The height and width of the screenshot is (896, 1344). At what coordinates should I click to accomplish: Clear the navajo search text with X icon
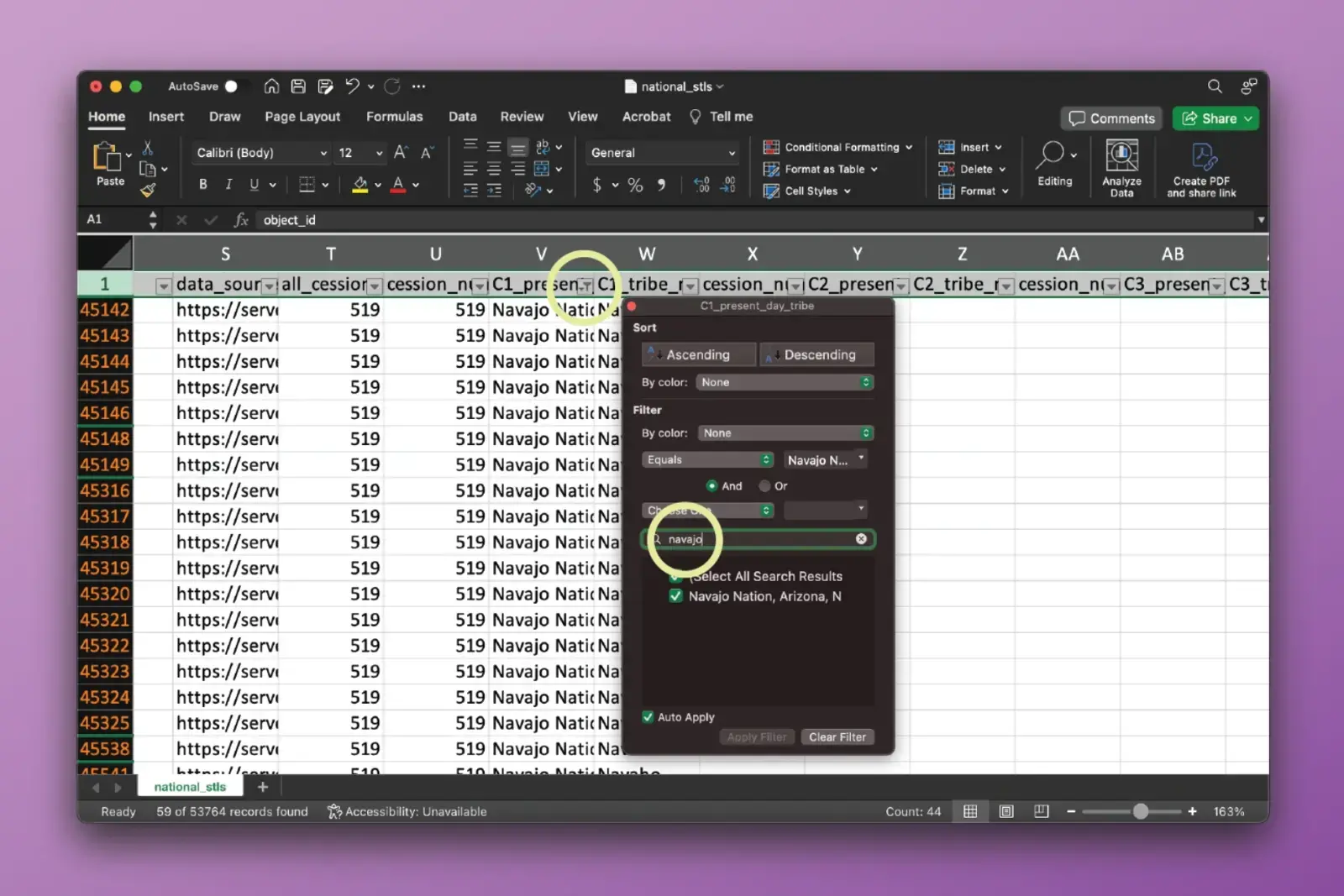(x=861, y=539)
